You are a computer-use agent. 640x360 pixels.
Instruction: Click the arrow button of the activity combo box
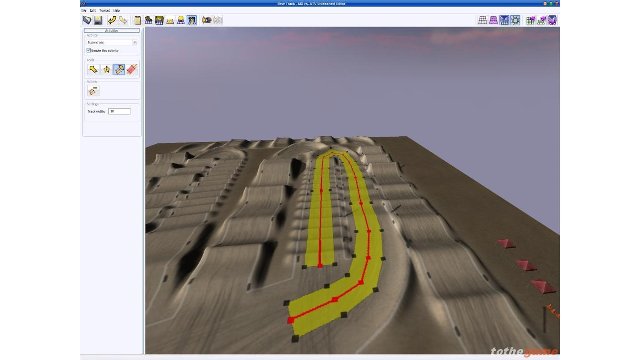[x=135, y=42]
